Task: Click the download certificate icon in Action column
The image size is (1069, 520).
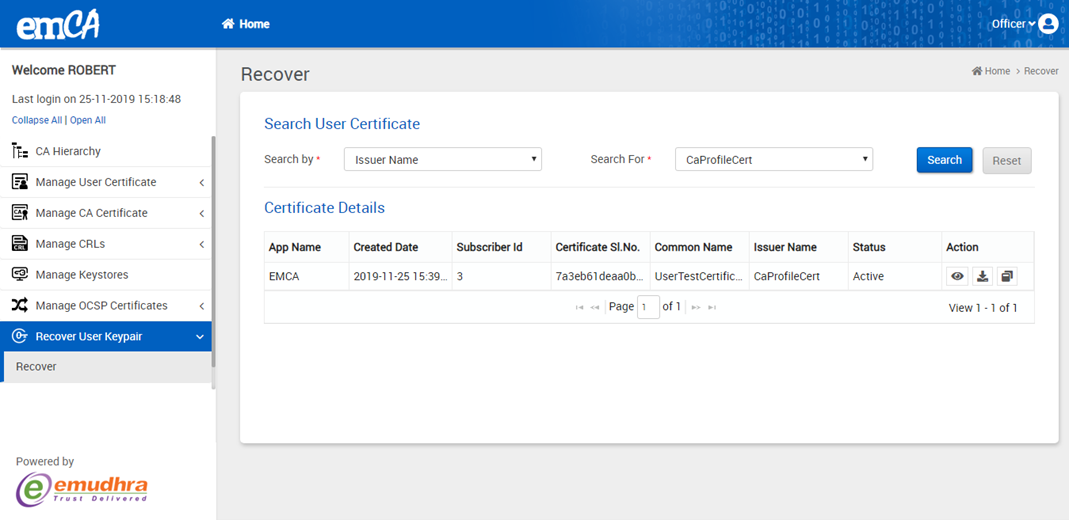Action: pyautogui.click(x=982, y=277)
